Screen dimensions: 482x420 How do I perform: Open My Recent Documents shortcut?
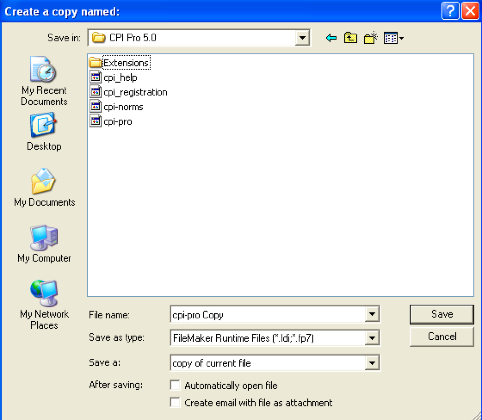44,81
